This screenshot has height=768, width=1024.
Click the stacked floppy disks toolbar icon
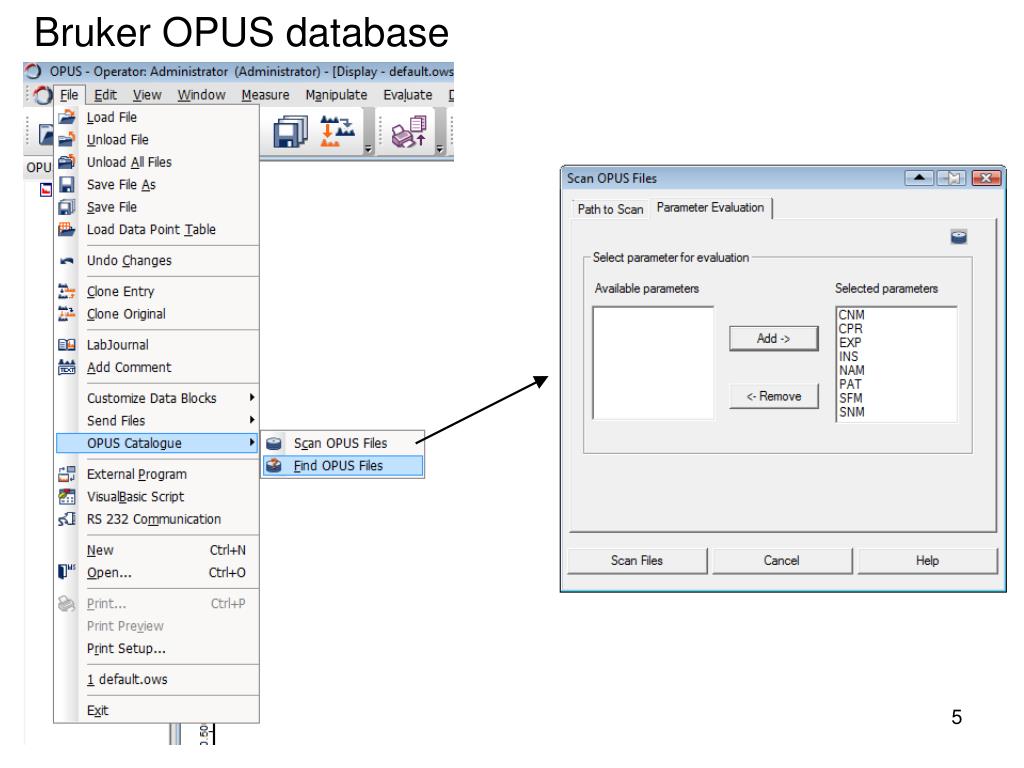[290, 131]
